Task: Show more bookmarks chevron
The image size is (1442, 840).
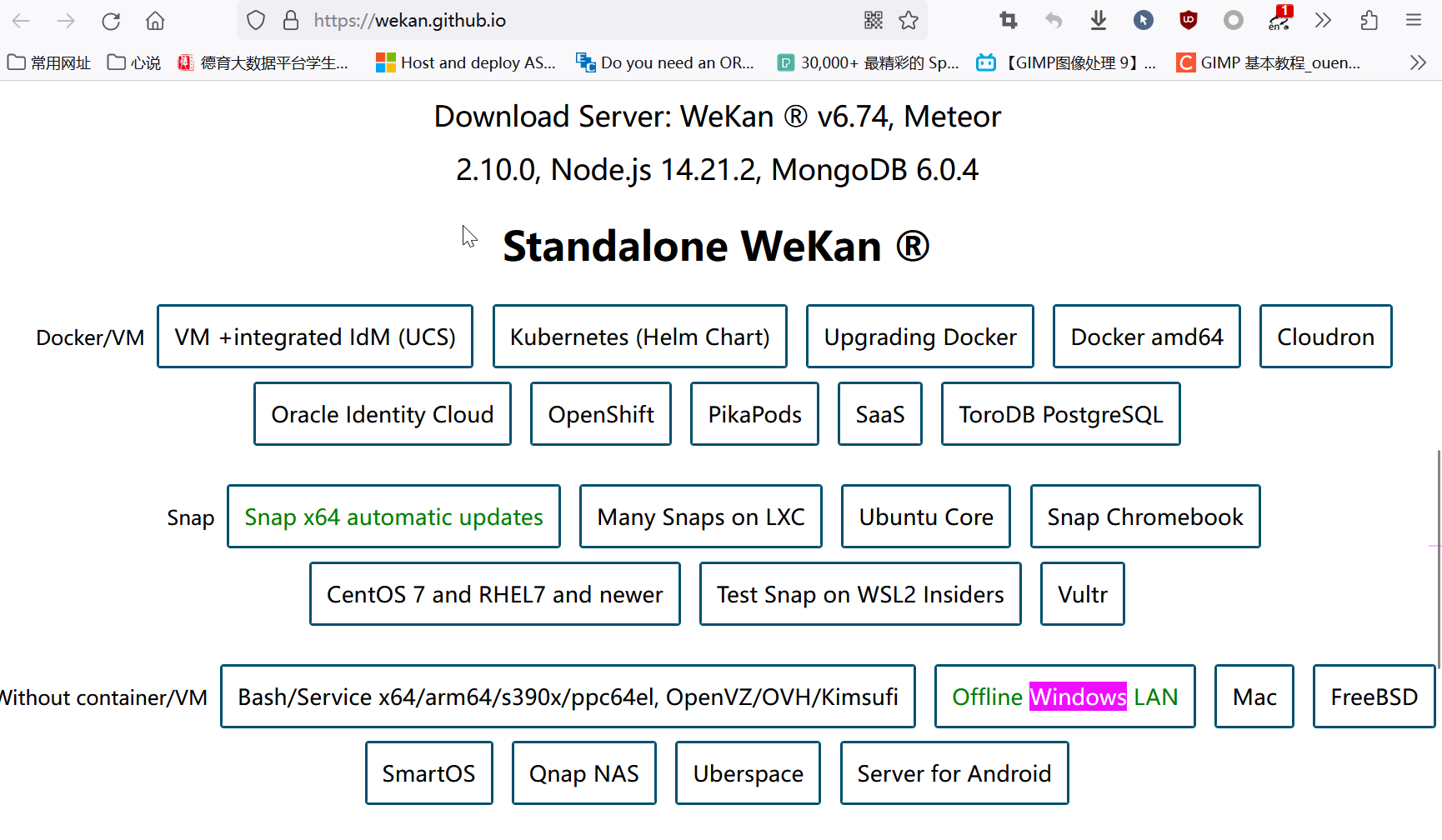Action: [1418, 62]
